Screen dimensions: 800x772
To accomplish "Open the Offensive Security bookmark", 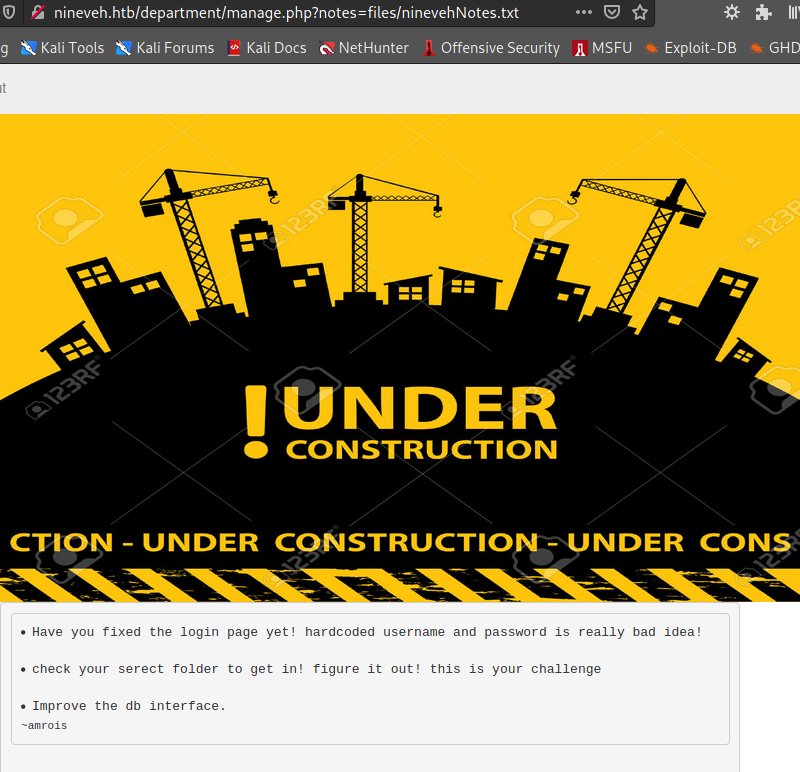I will (x=491, y=48).
